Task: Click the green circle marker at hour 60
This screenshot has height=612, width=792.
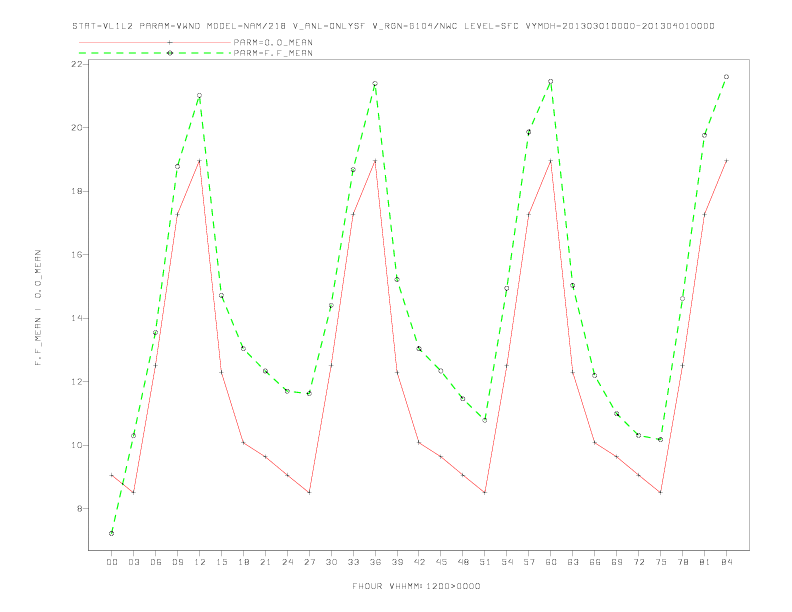Action: tap(551, 81)
